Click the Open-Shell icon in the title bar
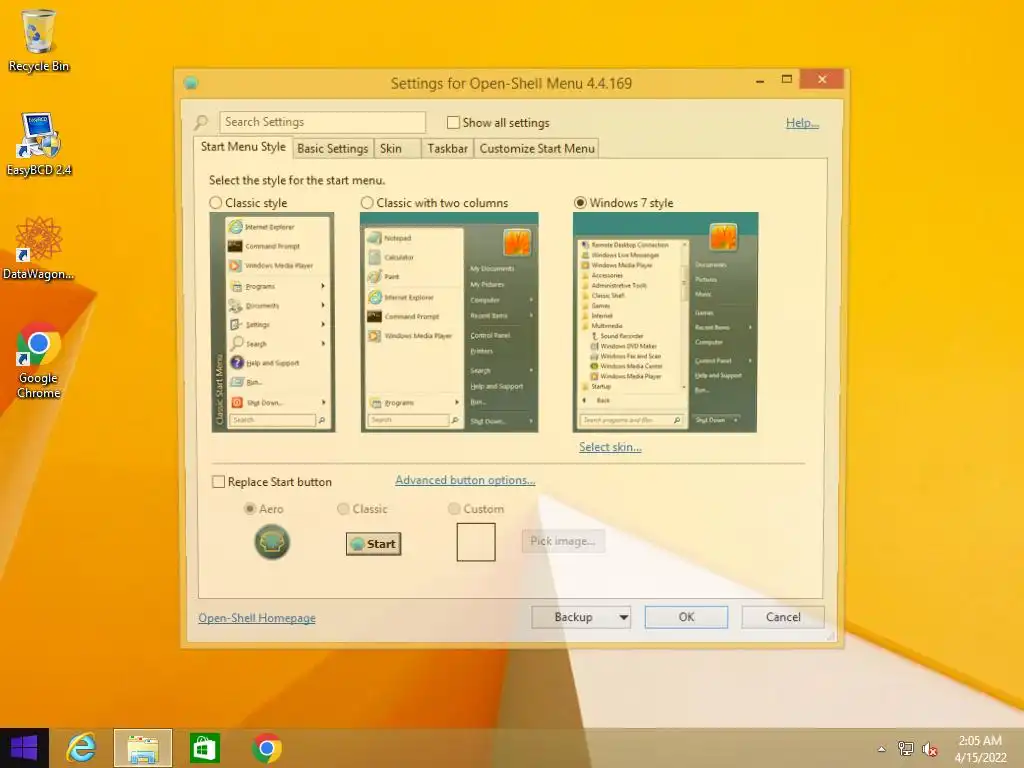The image size is (1024, 768). click(191, 83)
